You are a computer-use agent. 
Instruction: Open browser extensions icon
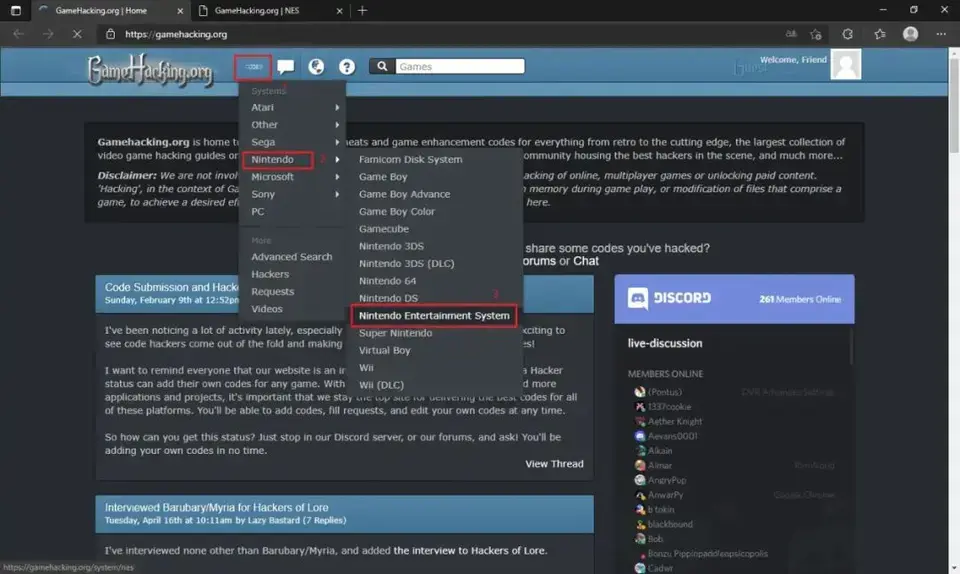847,34
